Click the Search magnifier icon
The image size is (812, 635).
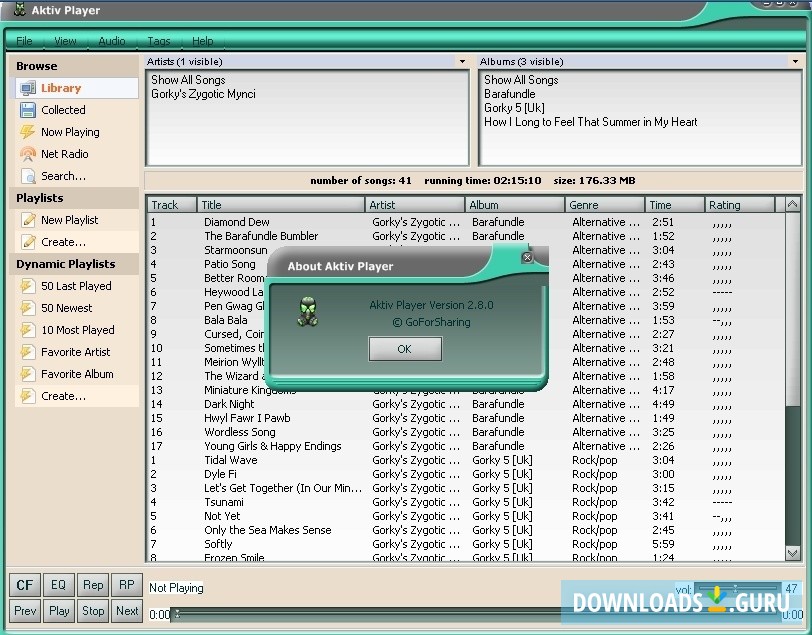tap(27, 176)
